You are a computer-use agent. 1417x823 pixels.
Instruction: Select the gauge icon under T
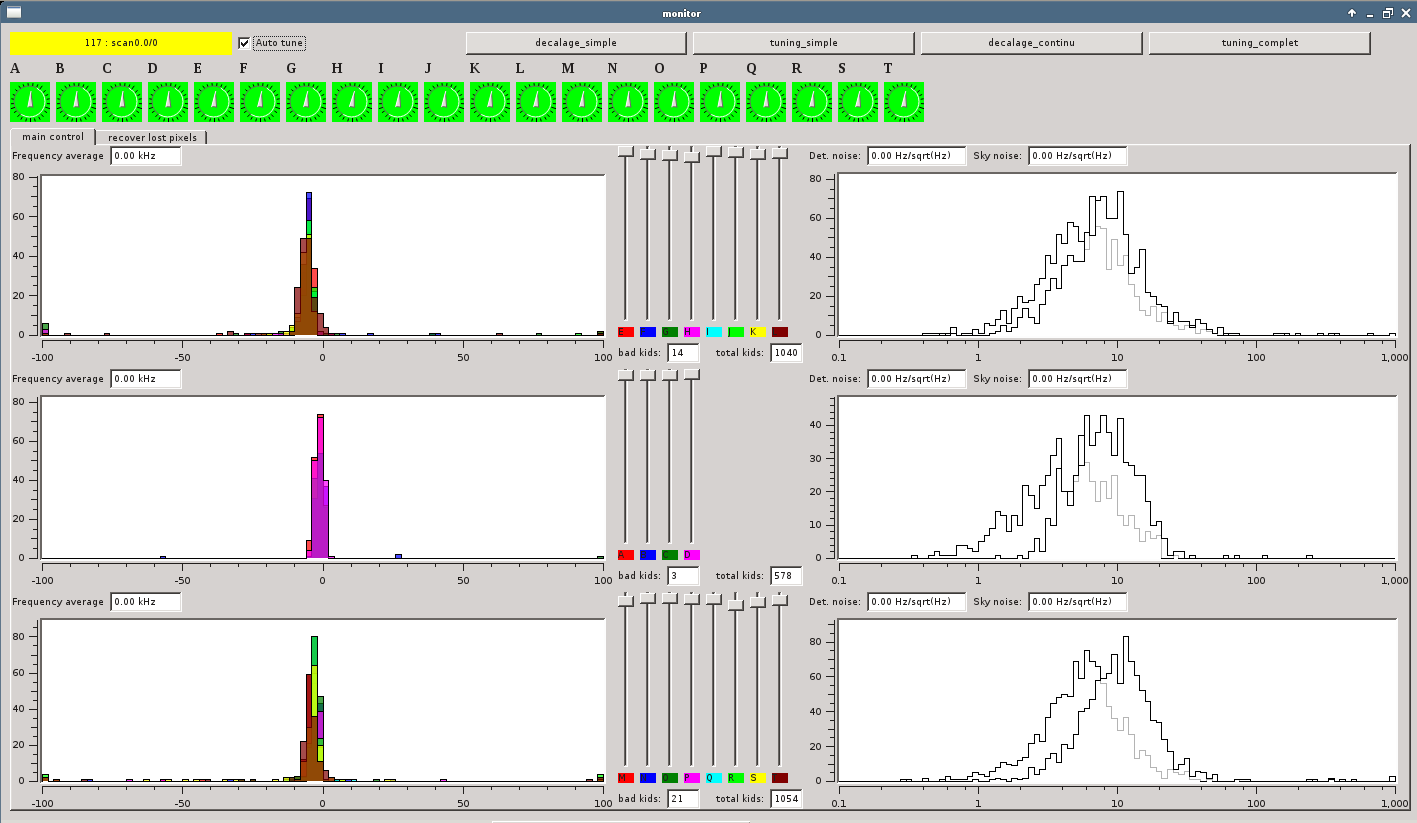pos(904,102)
